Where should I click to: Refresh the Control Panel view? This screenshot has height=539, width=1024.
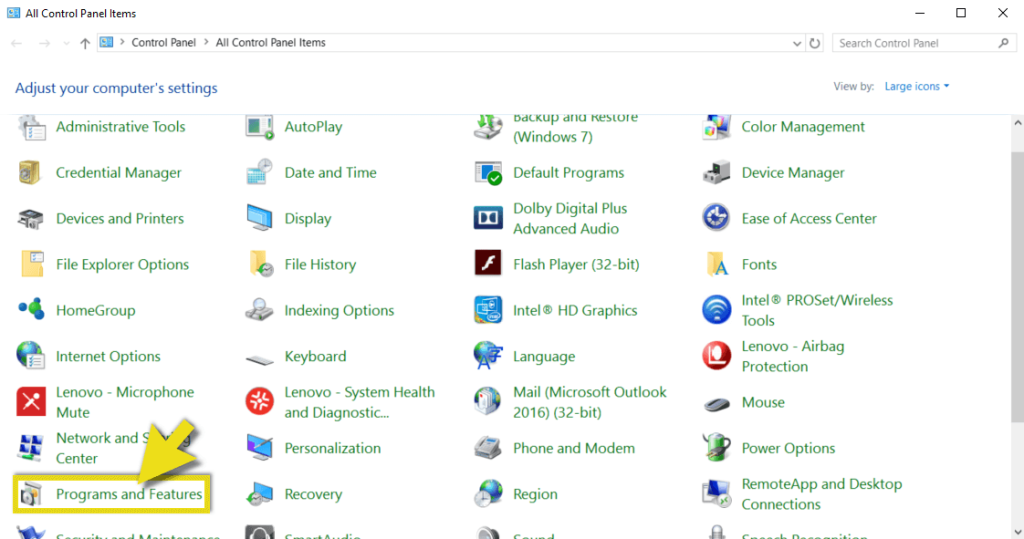[814, 43]
